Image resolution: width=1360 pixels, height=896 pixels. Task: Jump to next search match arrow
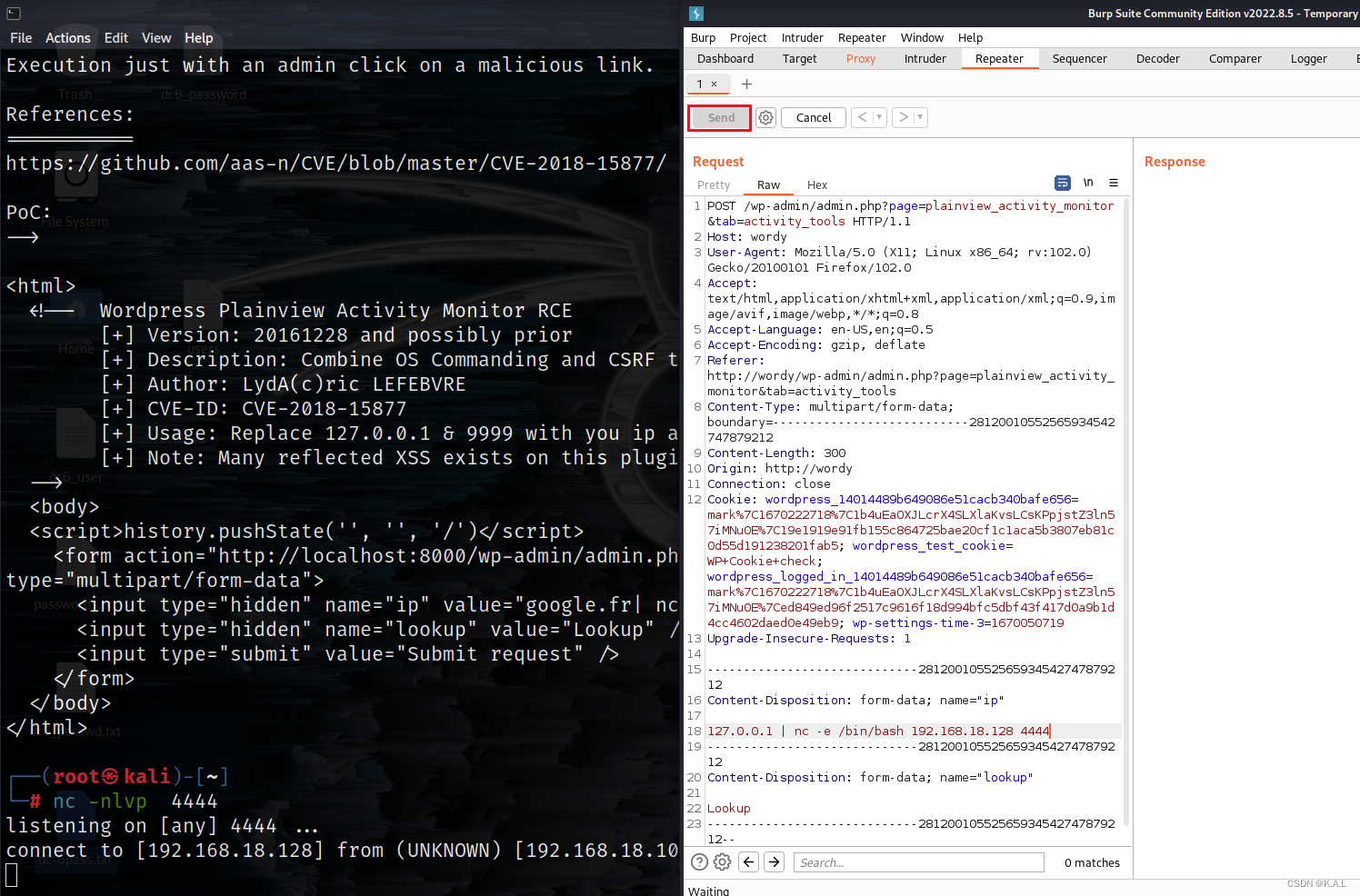click(775, 862)
